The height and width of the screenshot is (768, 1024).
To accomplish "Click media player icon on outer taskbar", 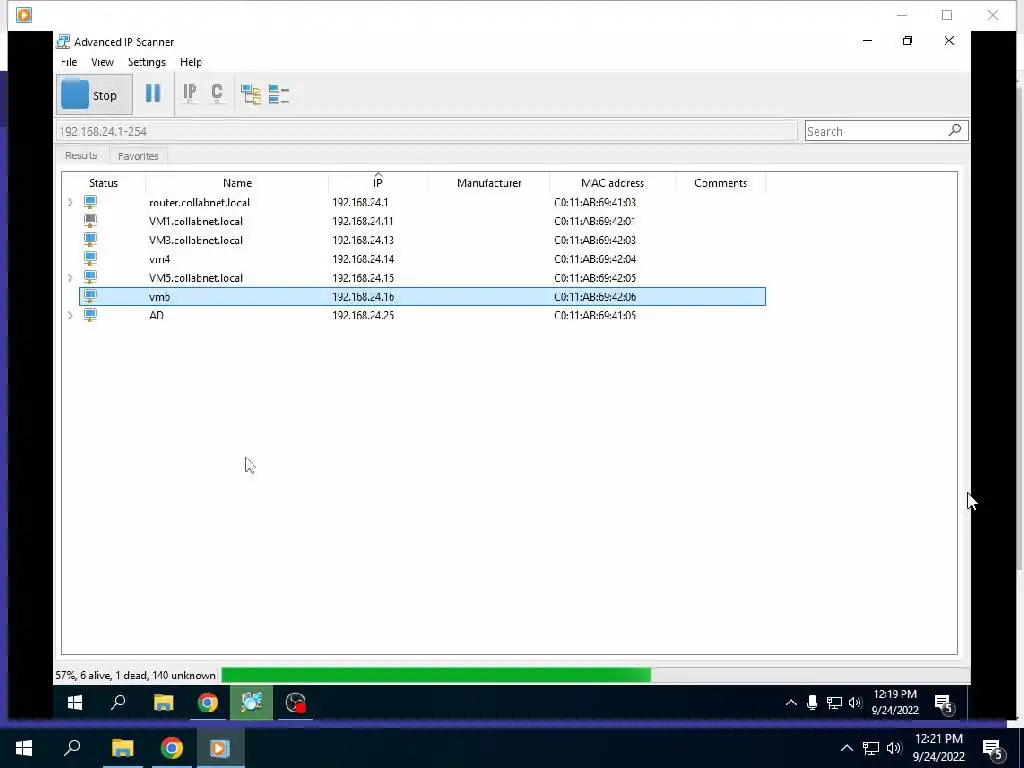I will [219, 748].
